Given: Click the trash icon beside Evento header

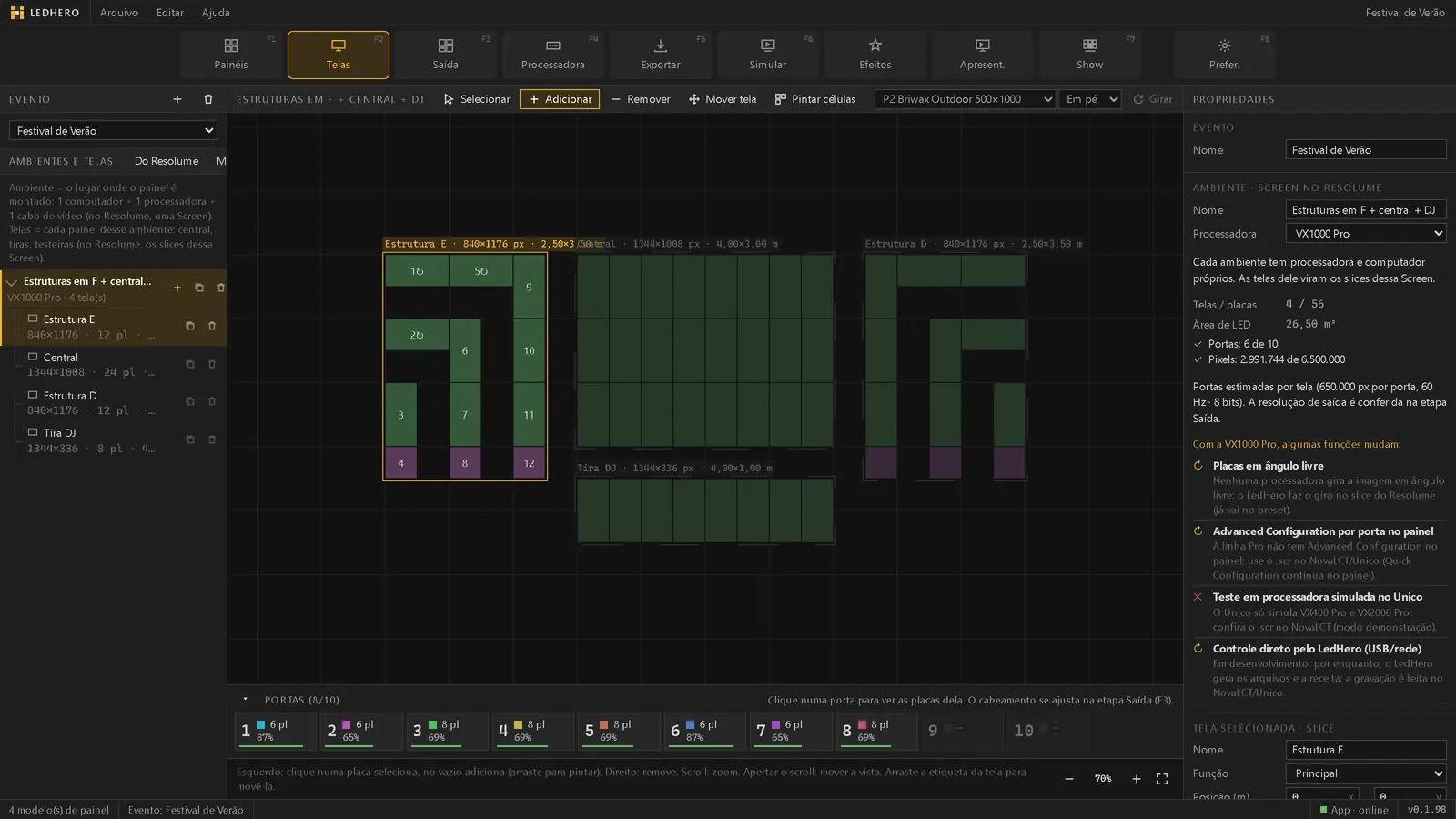Looking at the screenshot, I should (208, 99).
